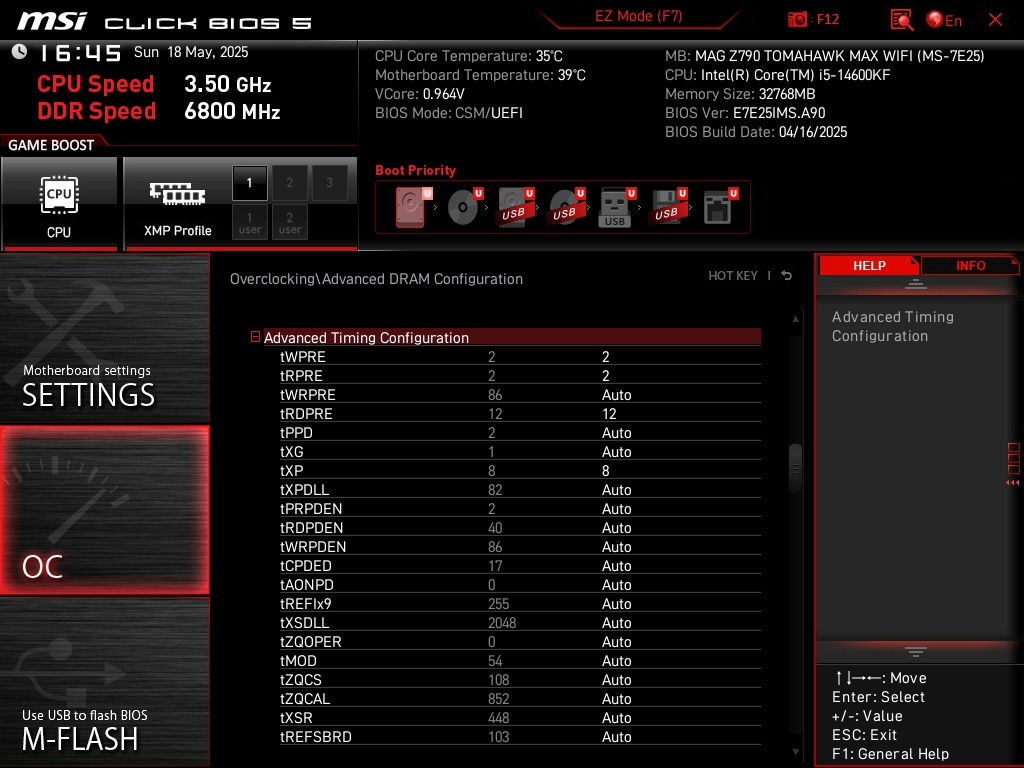The height and width of the screenshot is (768, 1024).
Task: Switch to EZ Mode (F7)
Action: (638, 16)
